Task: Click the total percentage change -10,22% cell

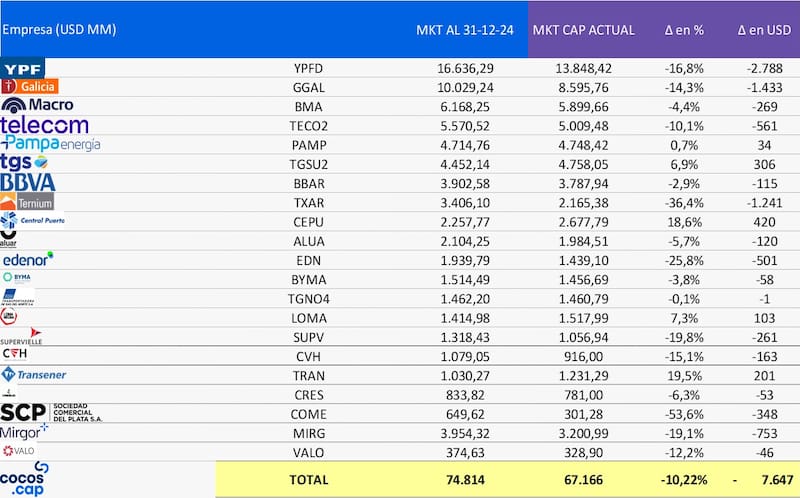Action: pyautogui.click(x=684, y=480)
